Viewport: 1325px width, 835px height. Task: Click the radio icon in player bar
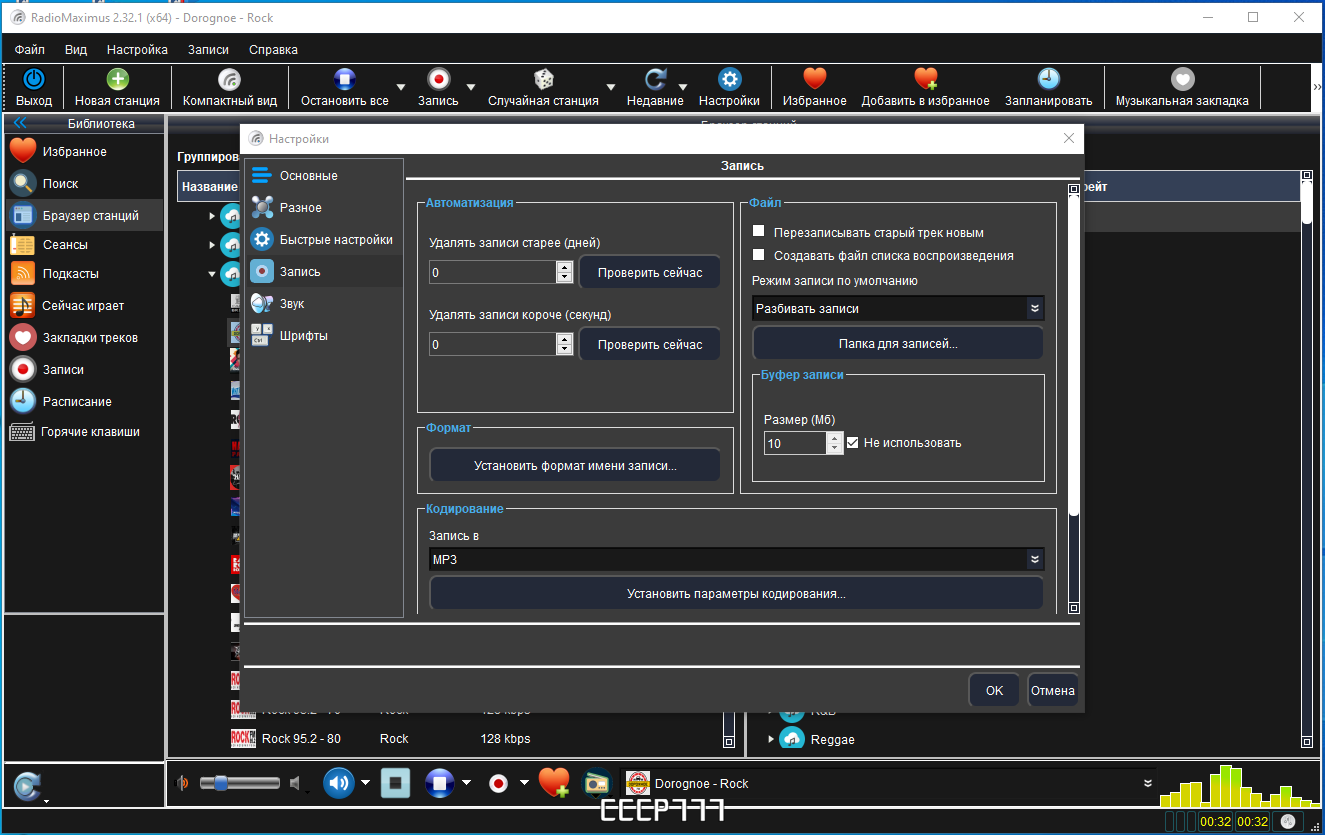click(597, 783)
